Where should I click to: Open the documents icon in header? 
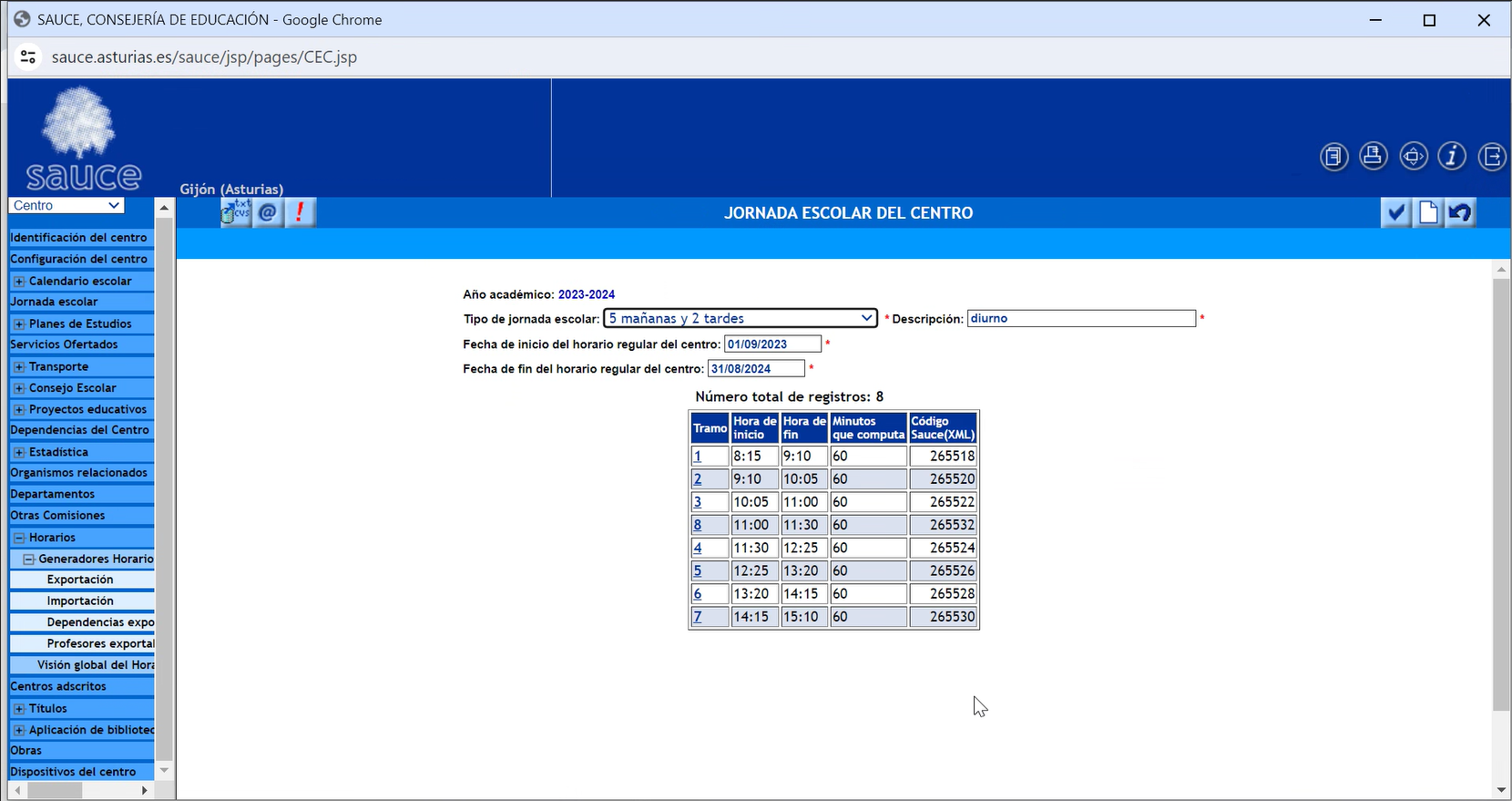[x=1334, y=157]
